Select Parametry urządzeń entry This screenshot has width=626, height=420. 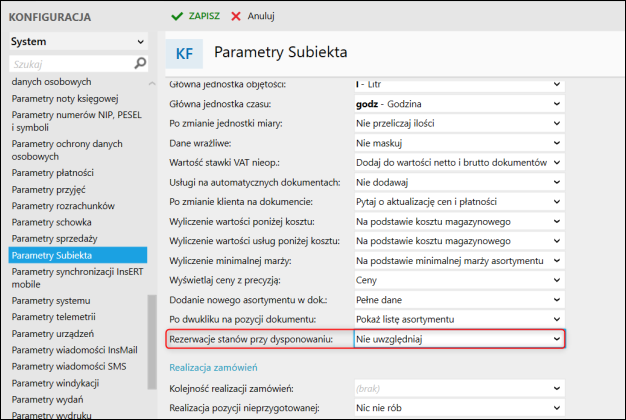(53, 334)
